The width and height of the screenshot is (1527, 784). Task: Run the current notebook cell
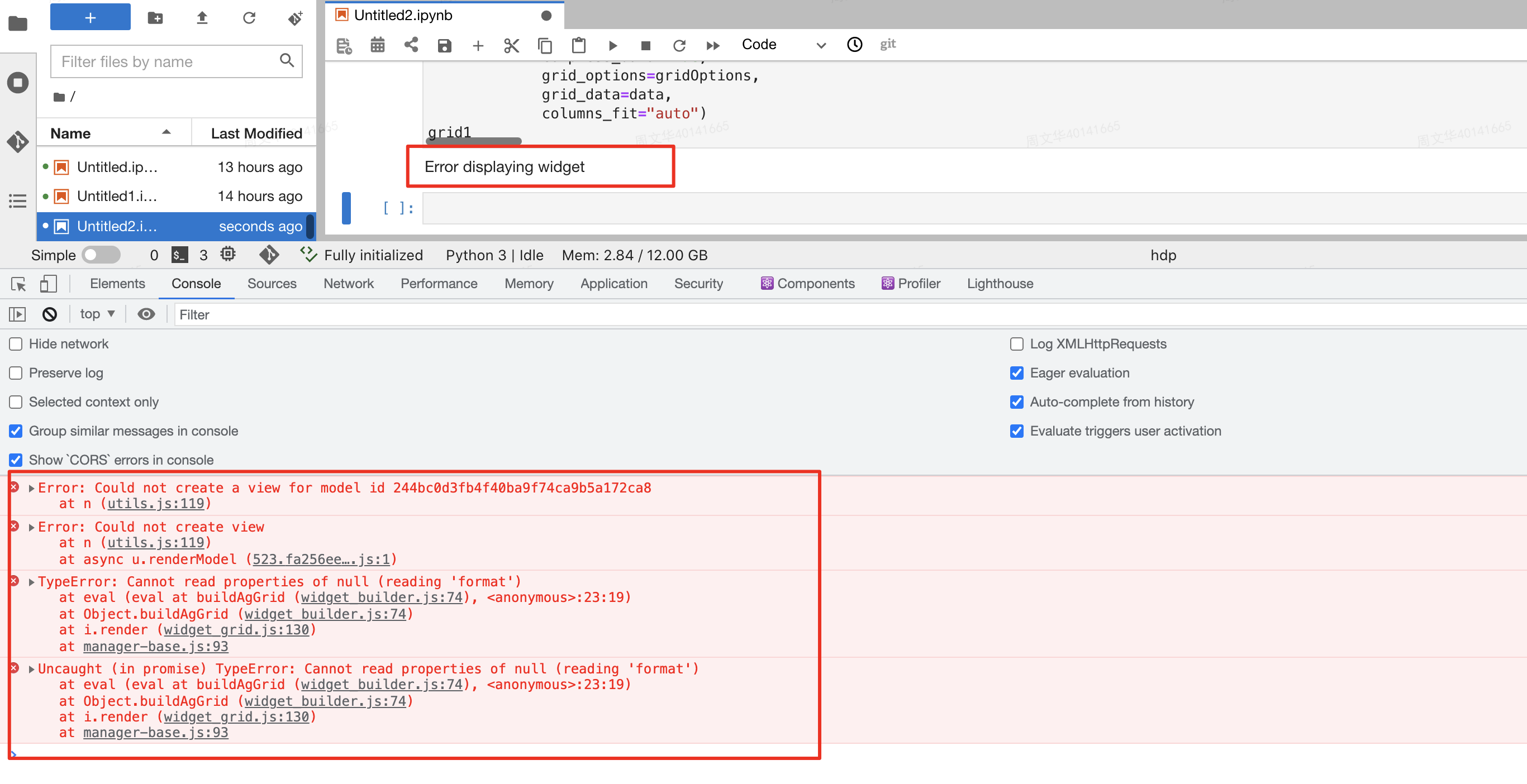(612, 45)
